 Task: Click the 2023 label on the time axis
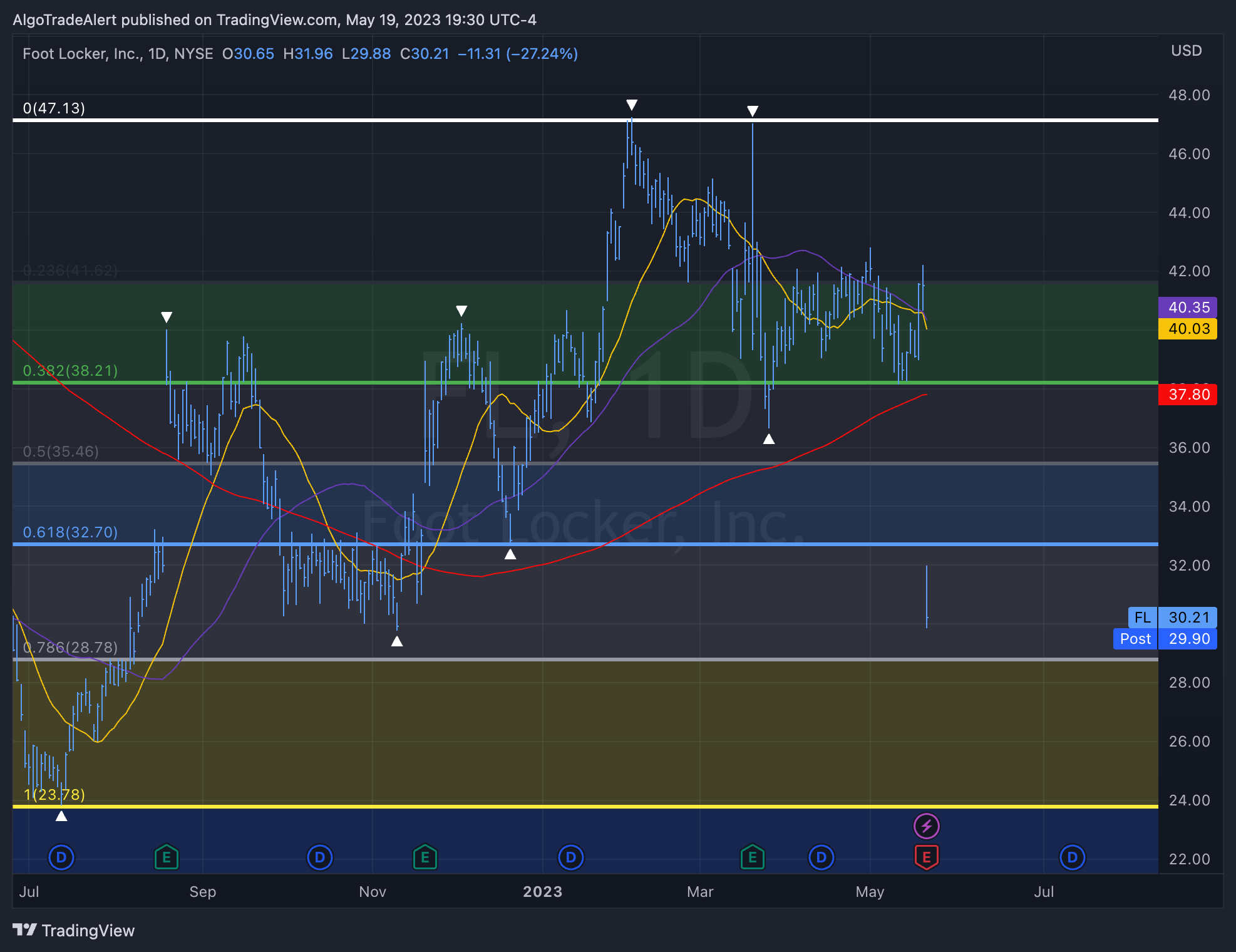(x=543, y=892)
